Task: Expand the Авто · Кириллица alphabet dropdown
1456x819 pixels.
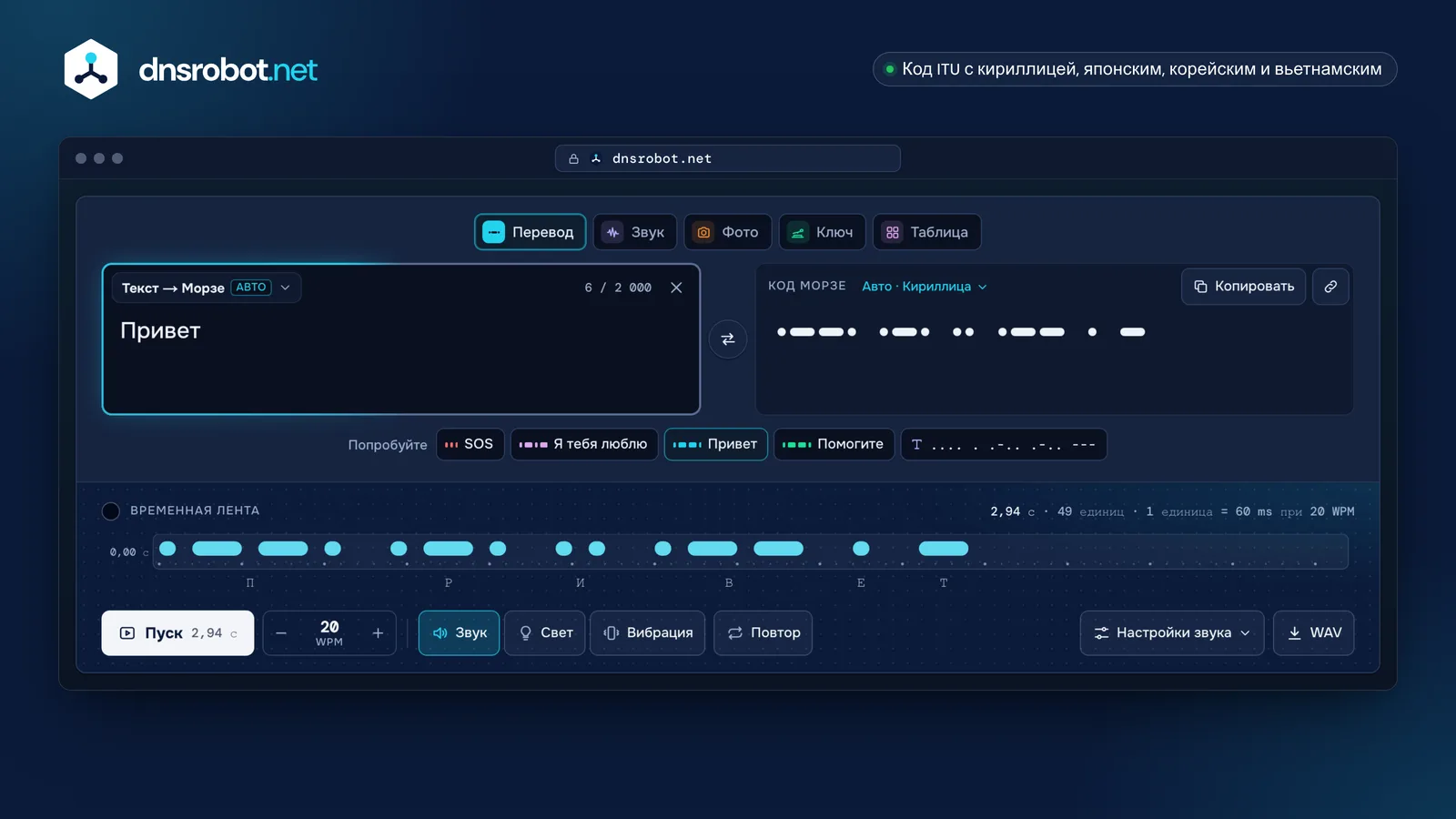Action: click(925, 287)
